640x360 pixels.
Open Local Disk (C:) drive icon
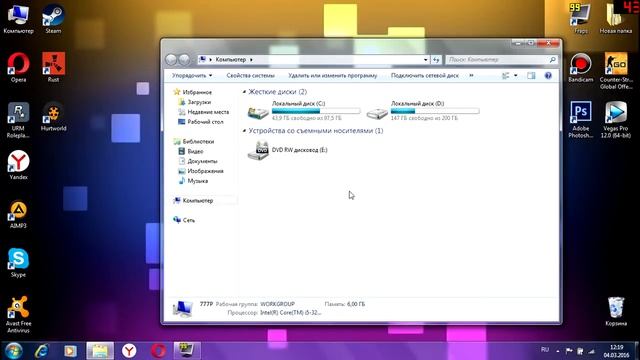tap(258, 113)
